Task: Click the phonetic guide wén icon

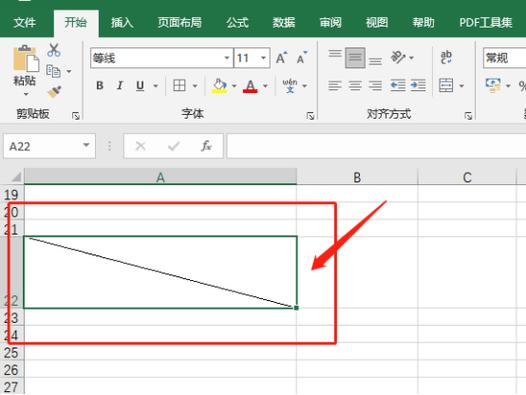Action: 290,86
